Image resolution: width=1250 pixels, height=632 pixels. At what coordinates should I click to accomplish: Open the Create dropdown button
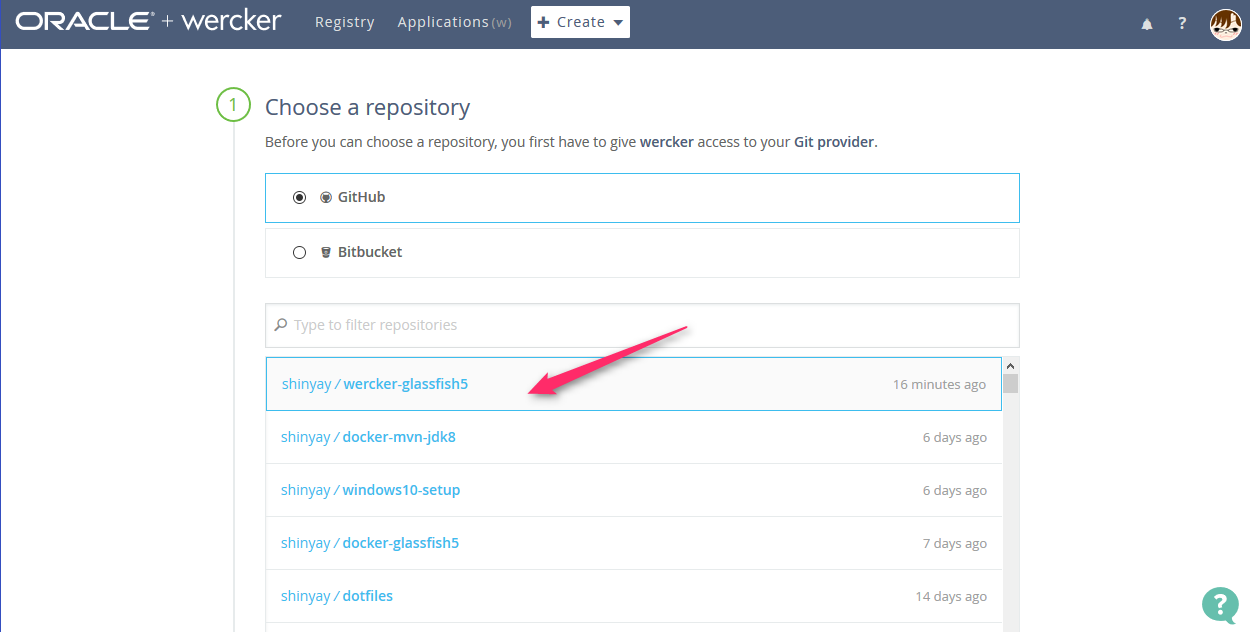pos(580,22)
